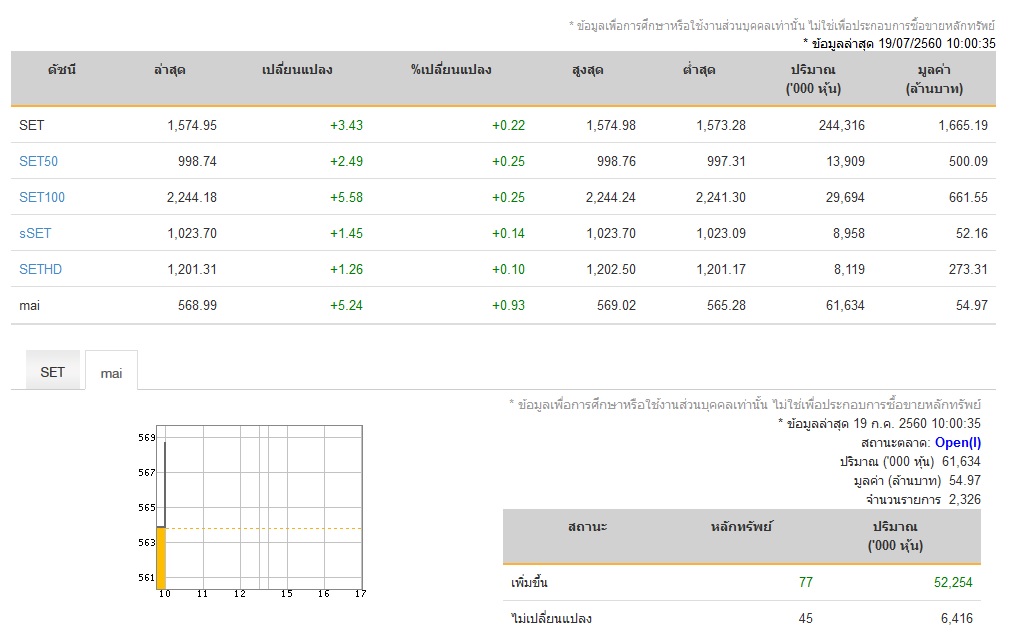Select SETHD percent change +0.10

coord(508,269)
